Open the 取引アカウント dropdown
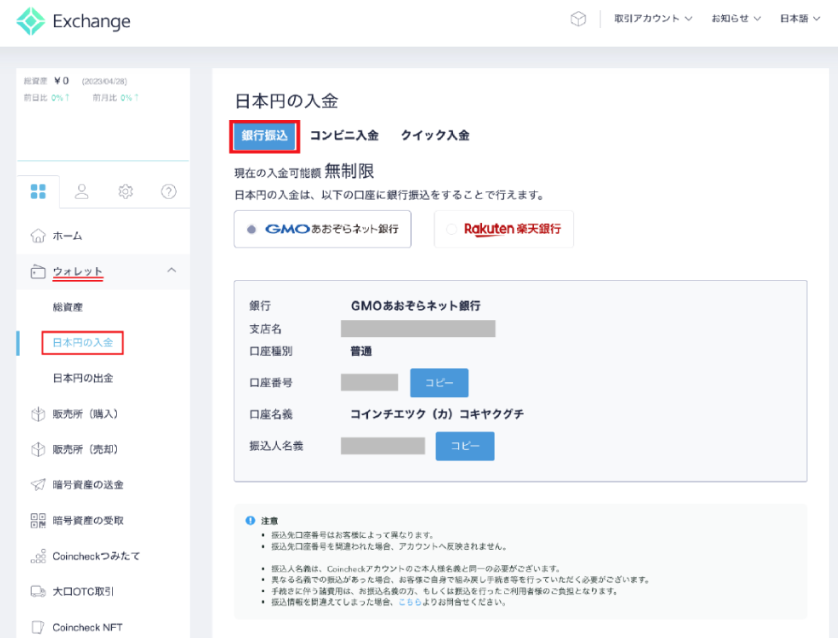This screenshot has width=838, height=638. coord(653,19)
